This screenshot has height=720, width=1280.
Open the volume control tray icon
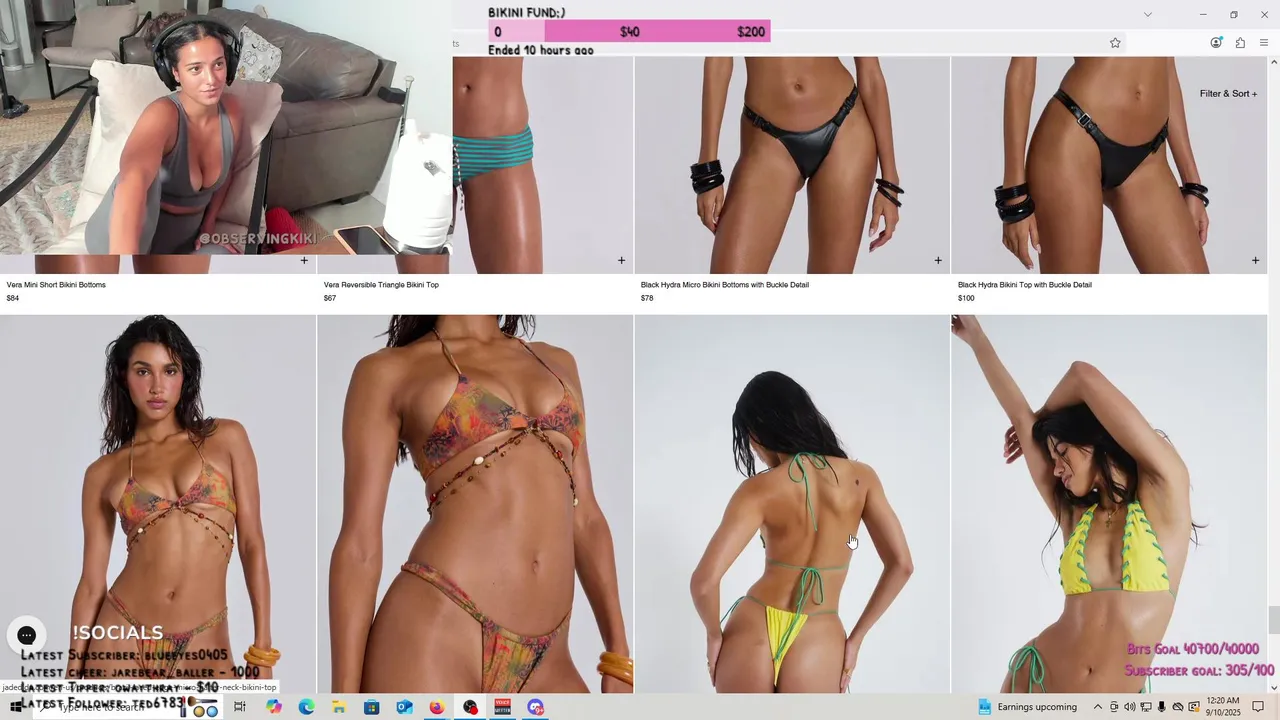[1130, 707]
